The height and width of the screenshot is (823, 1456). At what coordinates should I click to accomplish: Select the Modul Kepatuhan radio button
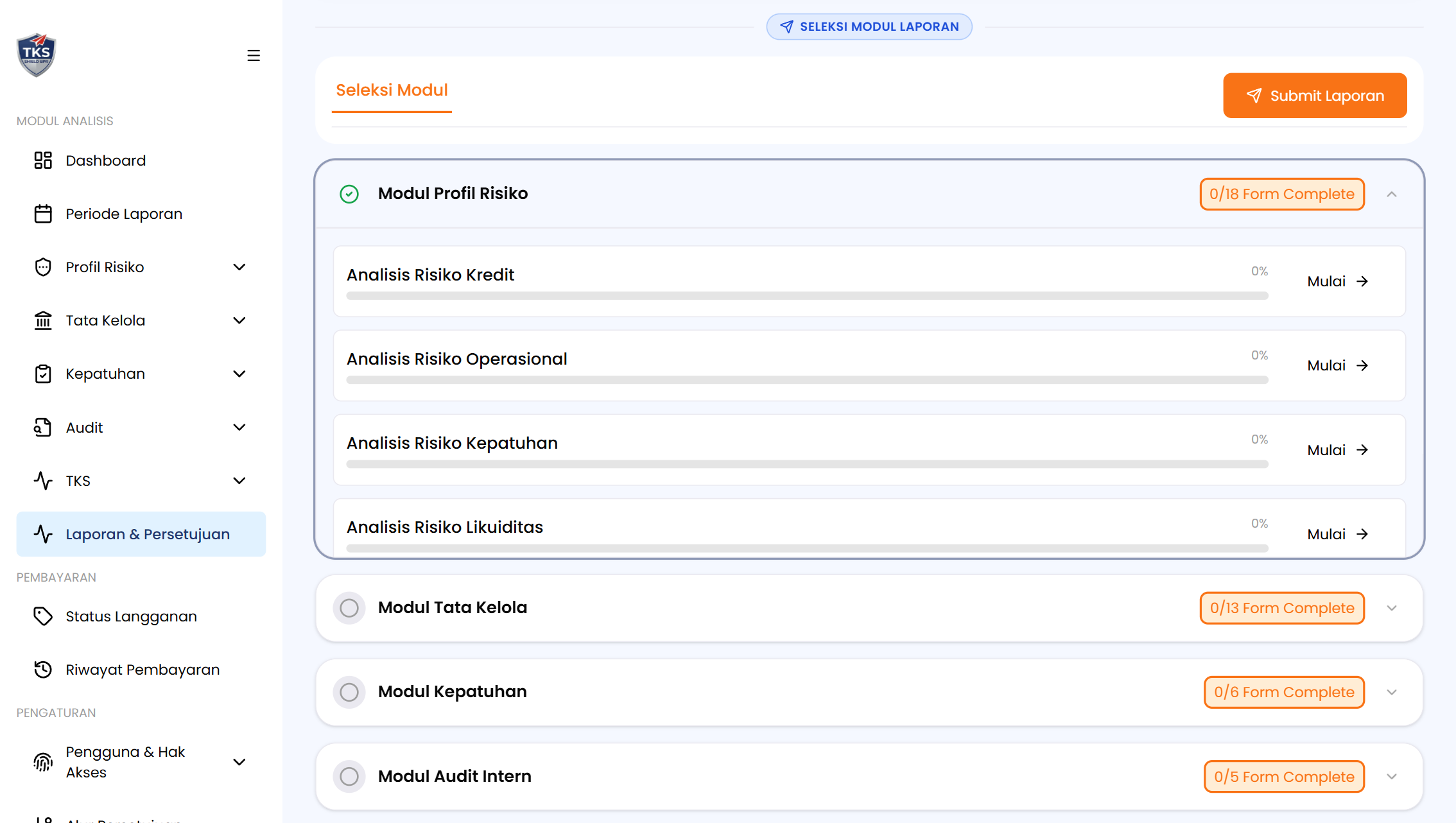349,692
